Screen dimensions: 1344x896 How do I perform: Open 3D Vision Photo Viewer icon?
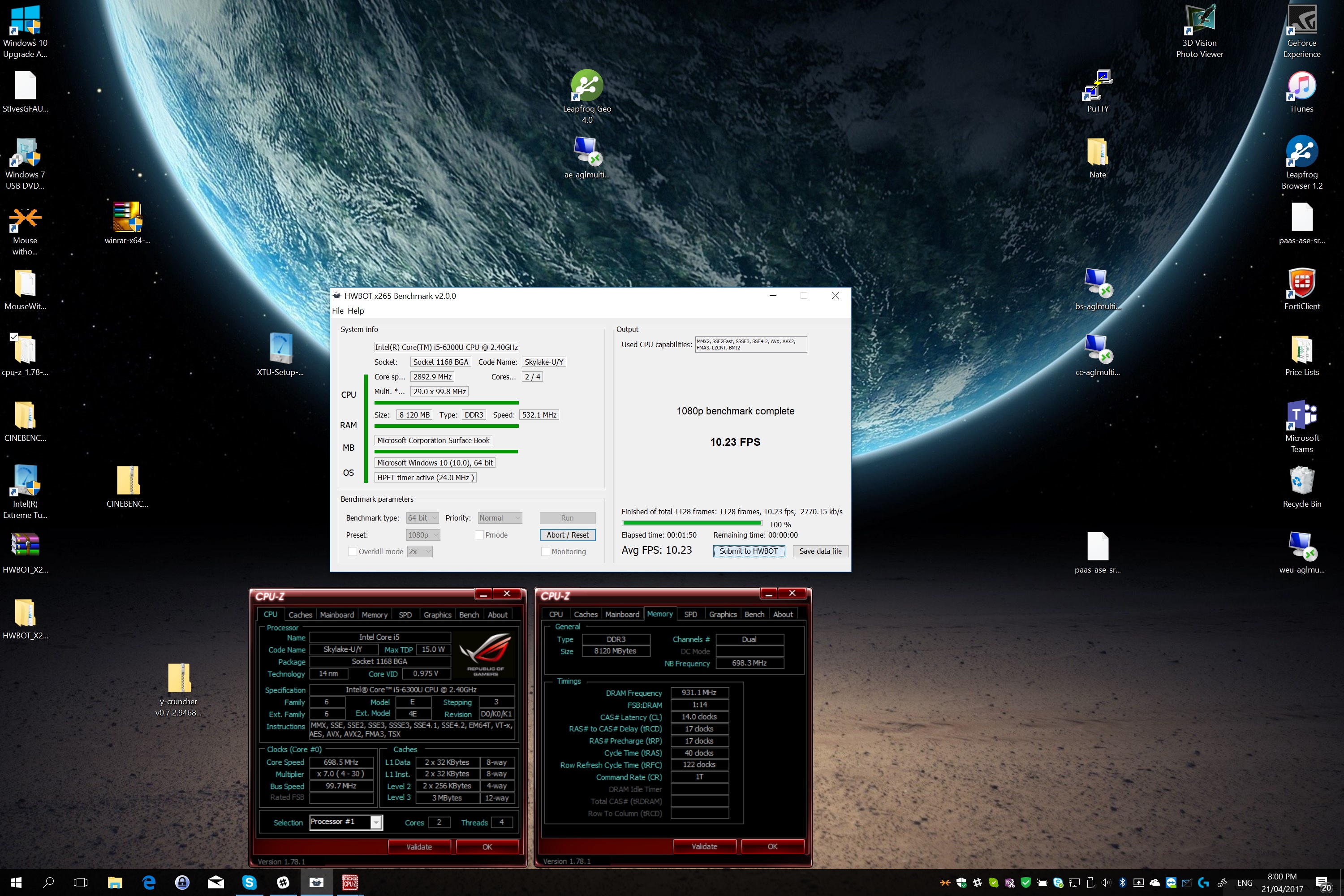click(x=1199, y=30)
